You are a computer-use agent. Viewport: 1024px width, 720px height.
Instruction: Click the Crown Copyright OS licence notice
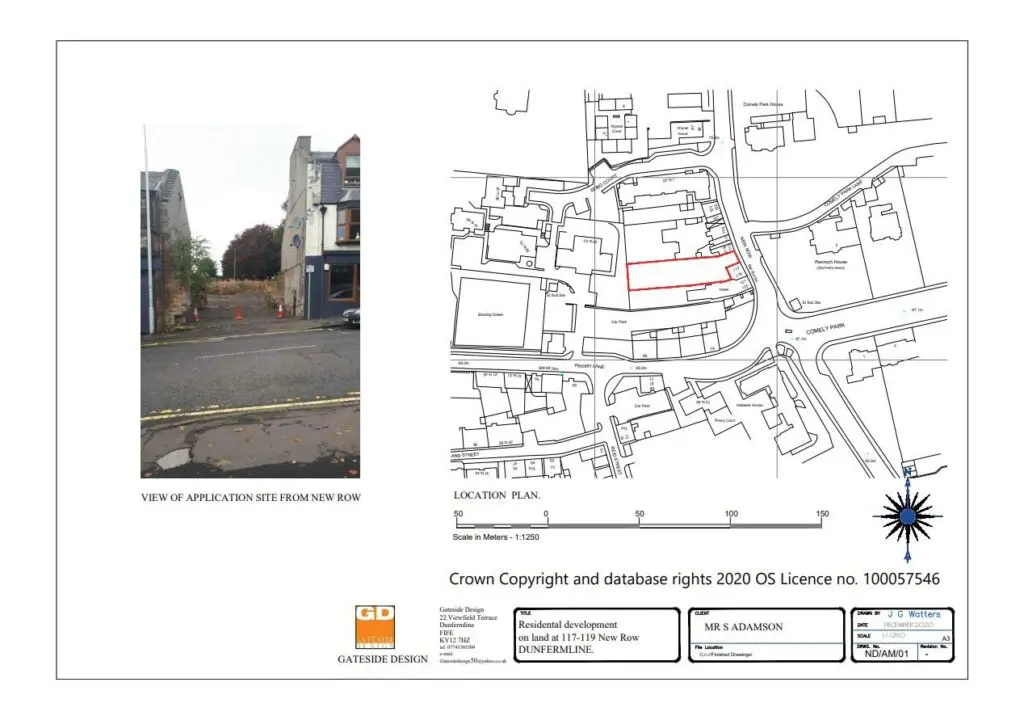coord(694,578)
